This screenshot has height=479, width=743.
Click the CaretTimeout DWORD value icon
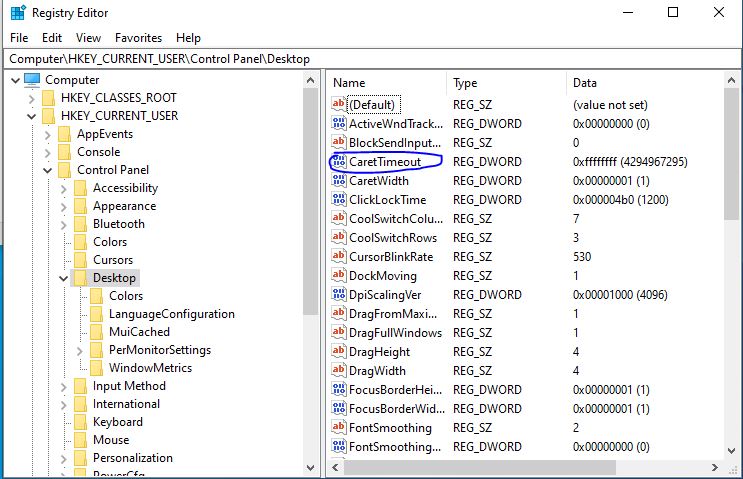click(x=339, y=162)
